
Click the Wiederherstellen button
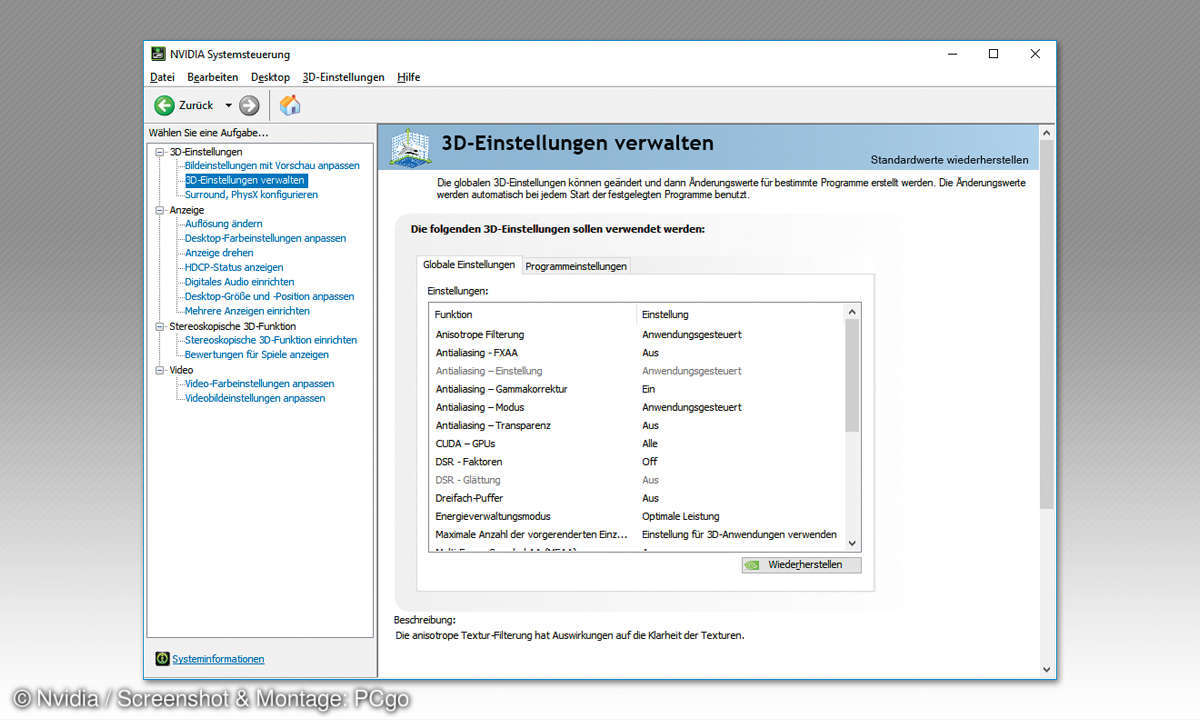(x=801, y=565)
